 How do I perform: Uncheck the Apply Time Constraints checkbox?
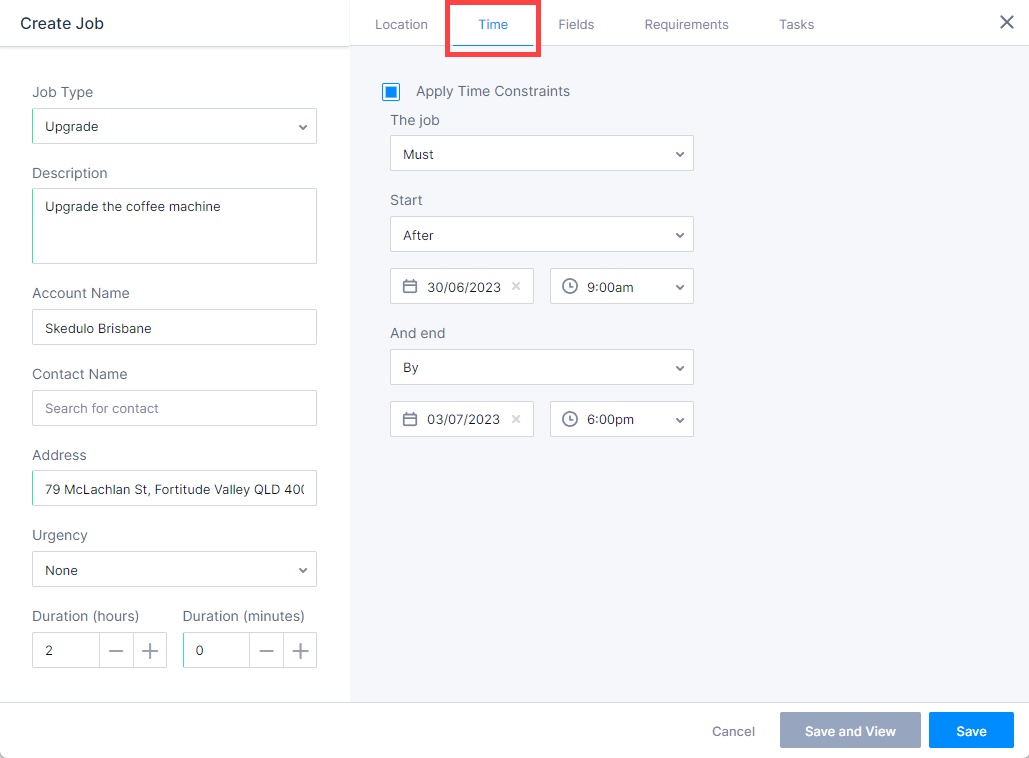391,91
